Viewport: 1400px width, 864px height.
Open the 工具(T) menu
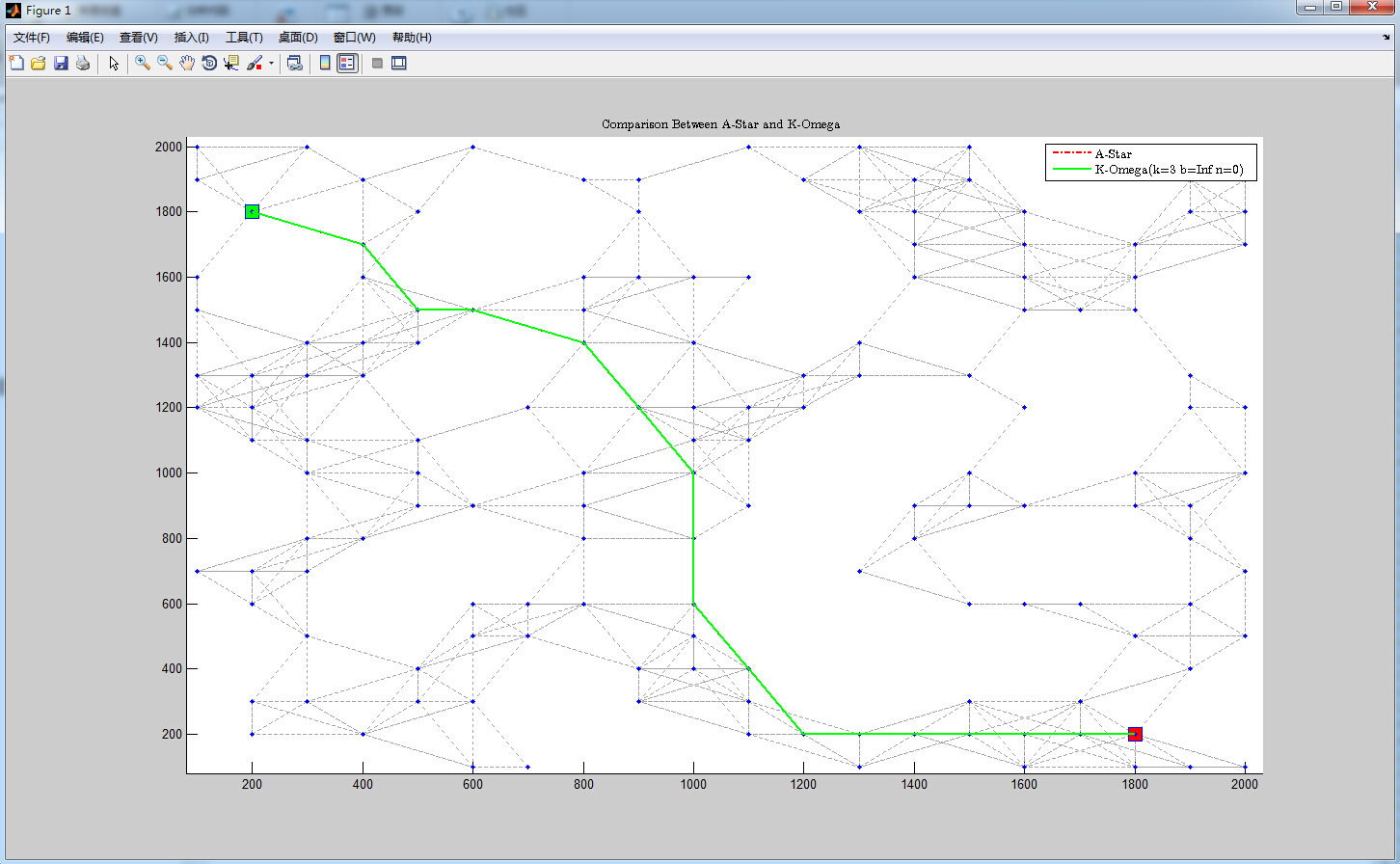[244, 38]
